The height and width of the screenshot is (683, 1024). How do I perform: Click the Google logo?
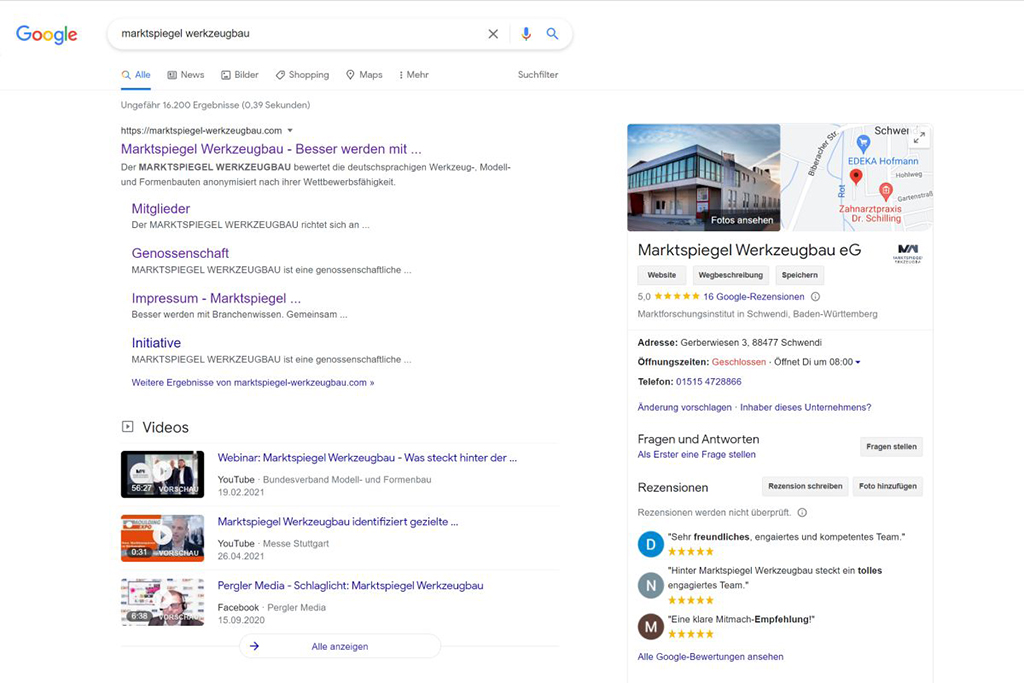coord(46,34)
